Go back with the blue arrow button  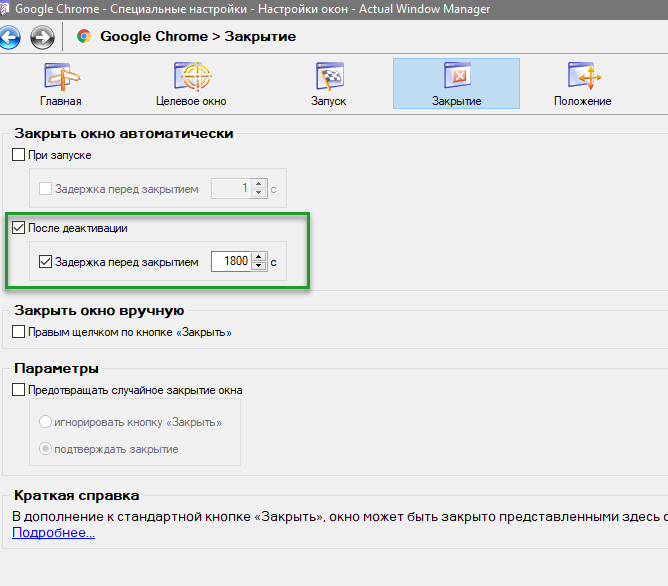point(10,37)
